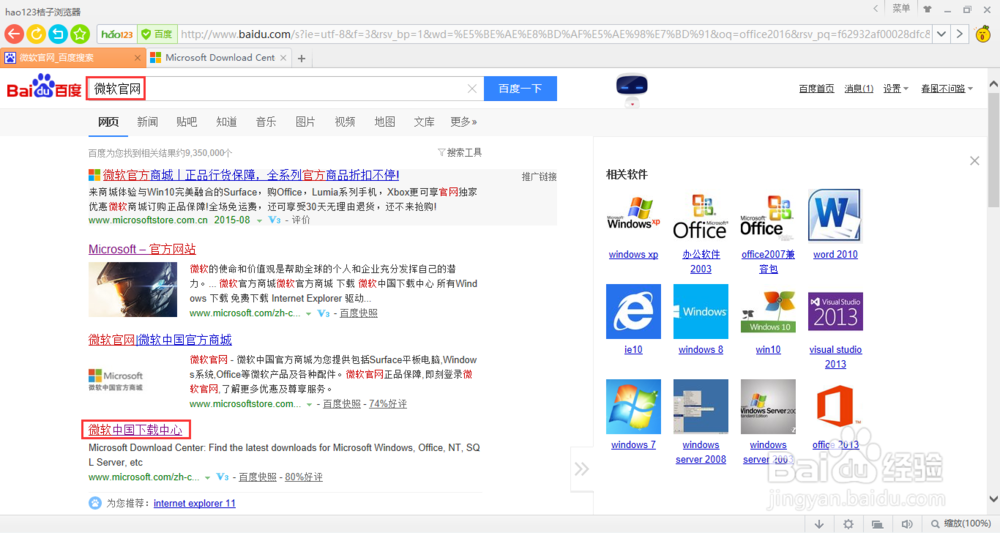Expand arrow beside www.microsoftstore.com... result
This screenshot has height=533, width=1000.
(309, 404)
